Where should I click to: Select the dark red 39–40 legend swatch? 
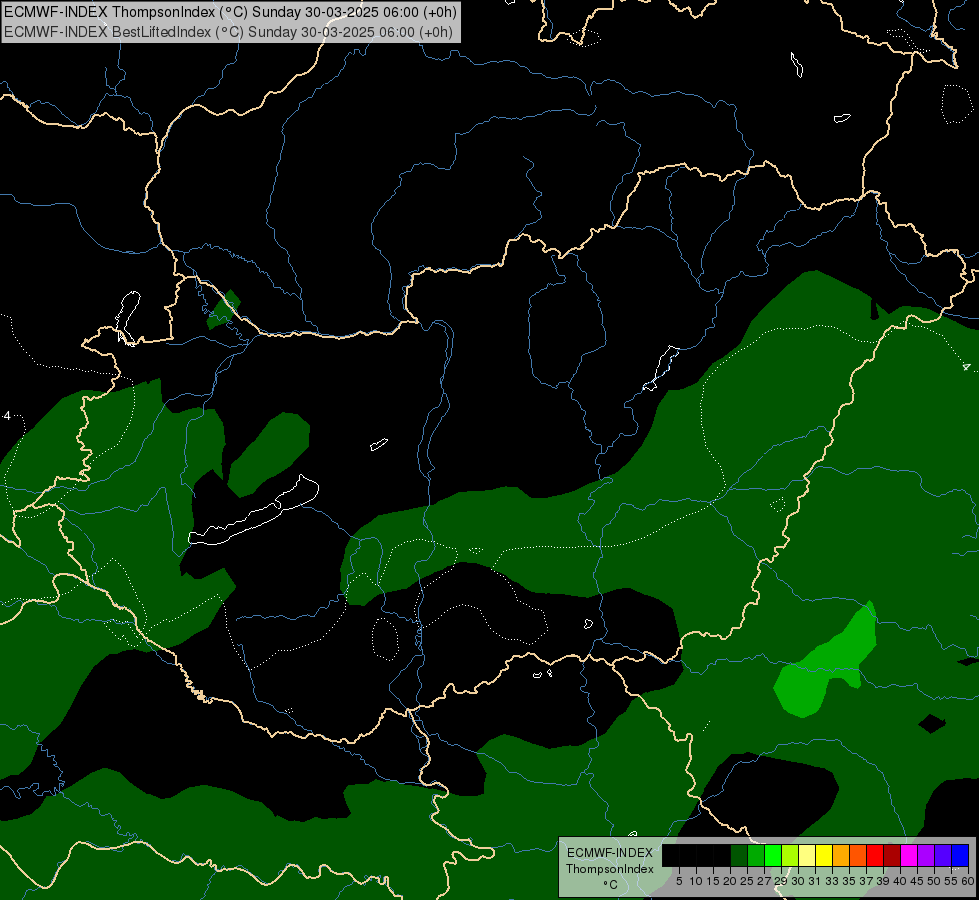[x=892, y=856]
